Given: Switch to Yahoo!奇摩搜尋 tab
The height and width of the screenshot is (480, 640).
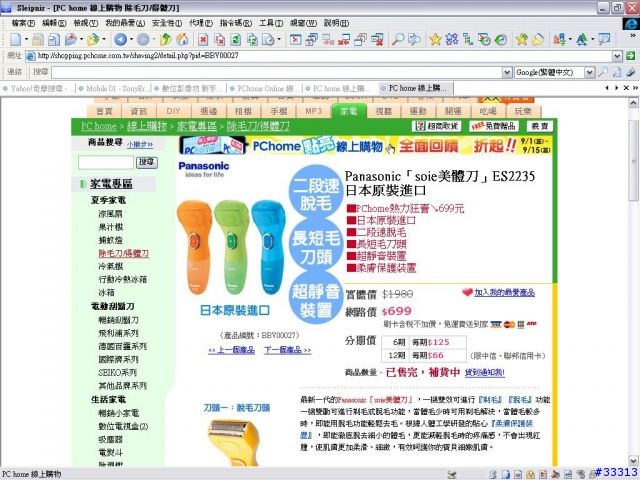Looking at the screenshot, I should pyautogui.click(x=38, y=88).
